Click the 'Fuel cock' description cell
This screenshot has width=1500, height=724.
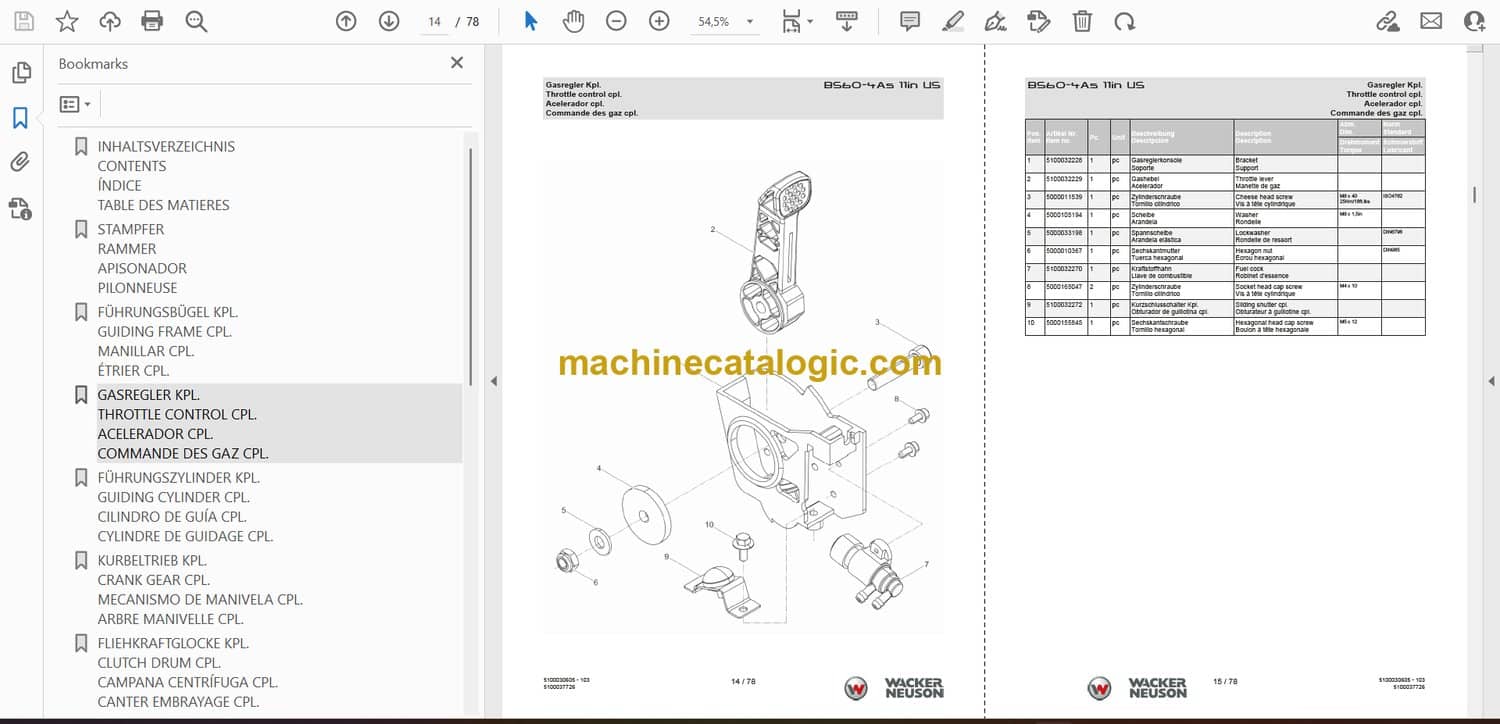pyautogui.click(x=1251, y=267)
